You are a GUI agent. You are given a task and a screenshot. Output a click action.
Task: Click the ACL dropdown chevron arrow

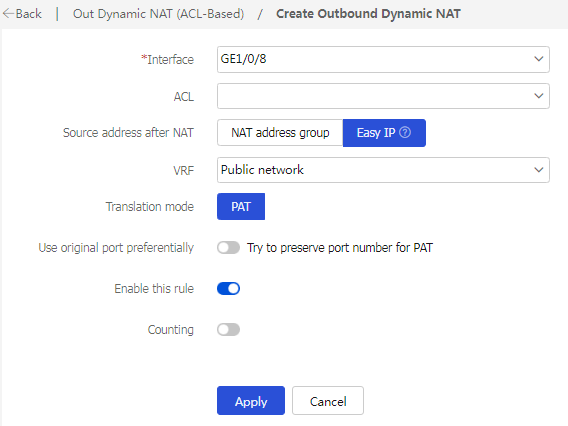pyautogui.click(x=539, y=96)
